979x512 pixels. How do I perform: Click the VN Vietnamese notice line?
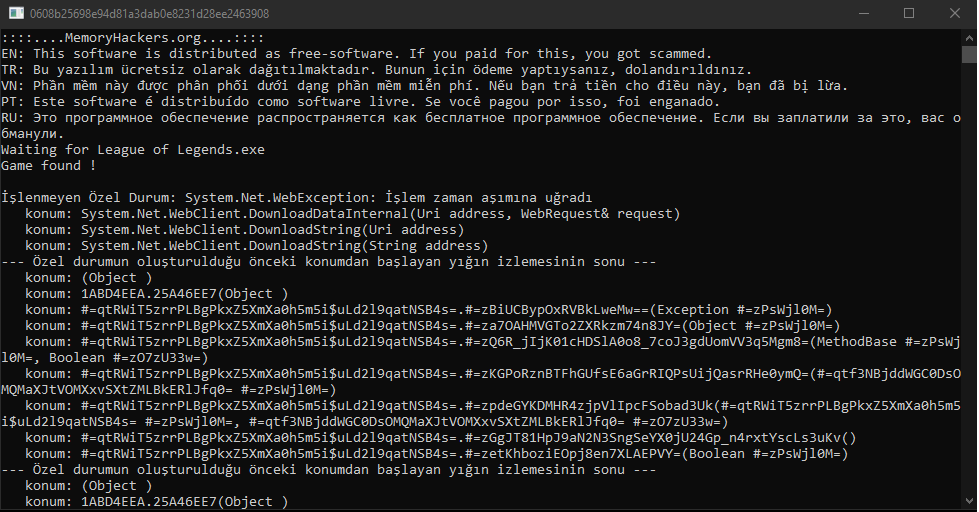point(425,86)
